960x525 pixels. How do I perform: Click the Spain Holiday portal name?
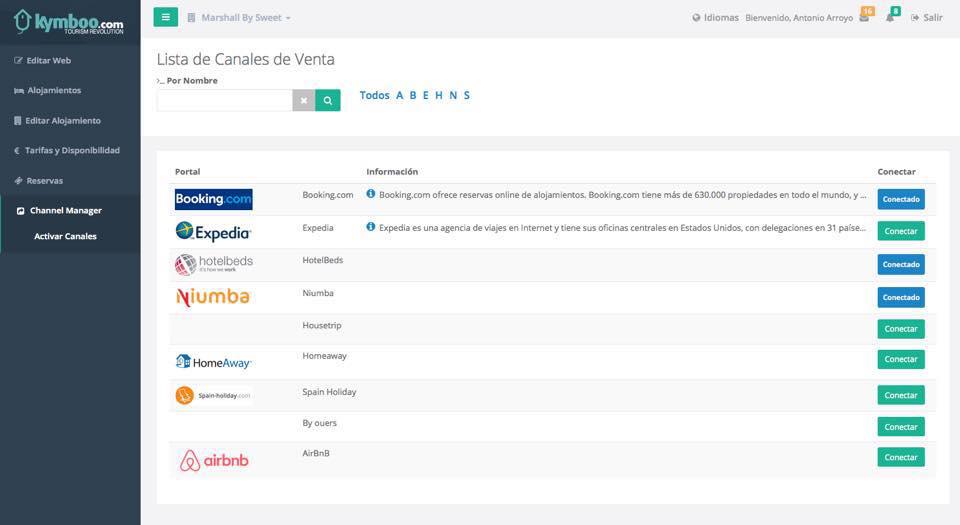(x=329, y=392)
